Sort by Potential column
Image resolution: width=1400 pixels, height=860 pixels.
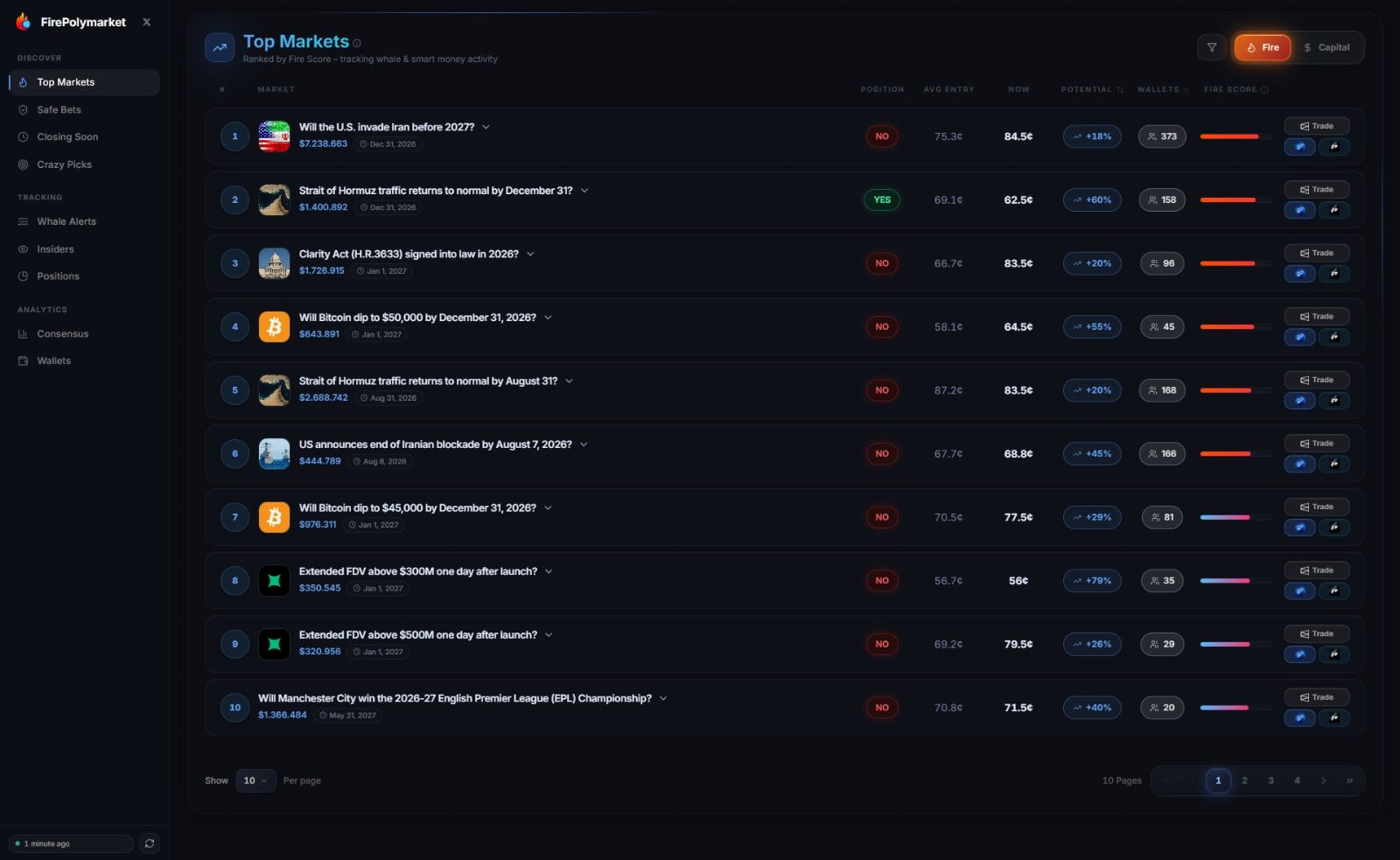[x=1092, y=89]
